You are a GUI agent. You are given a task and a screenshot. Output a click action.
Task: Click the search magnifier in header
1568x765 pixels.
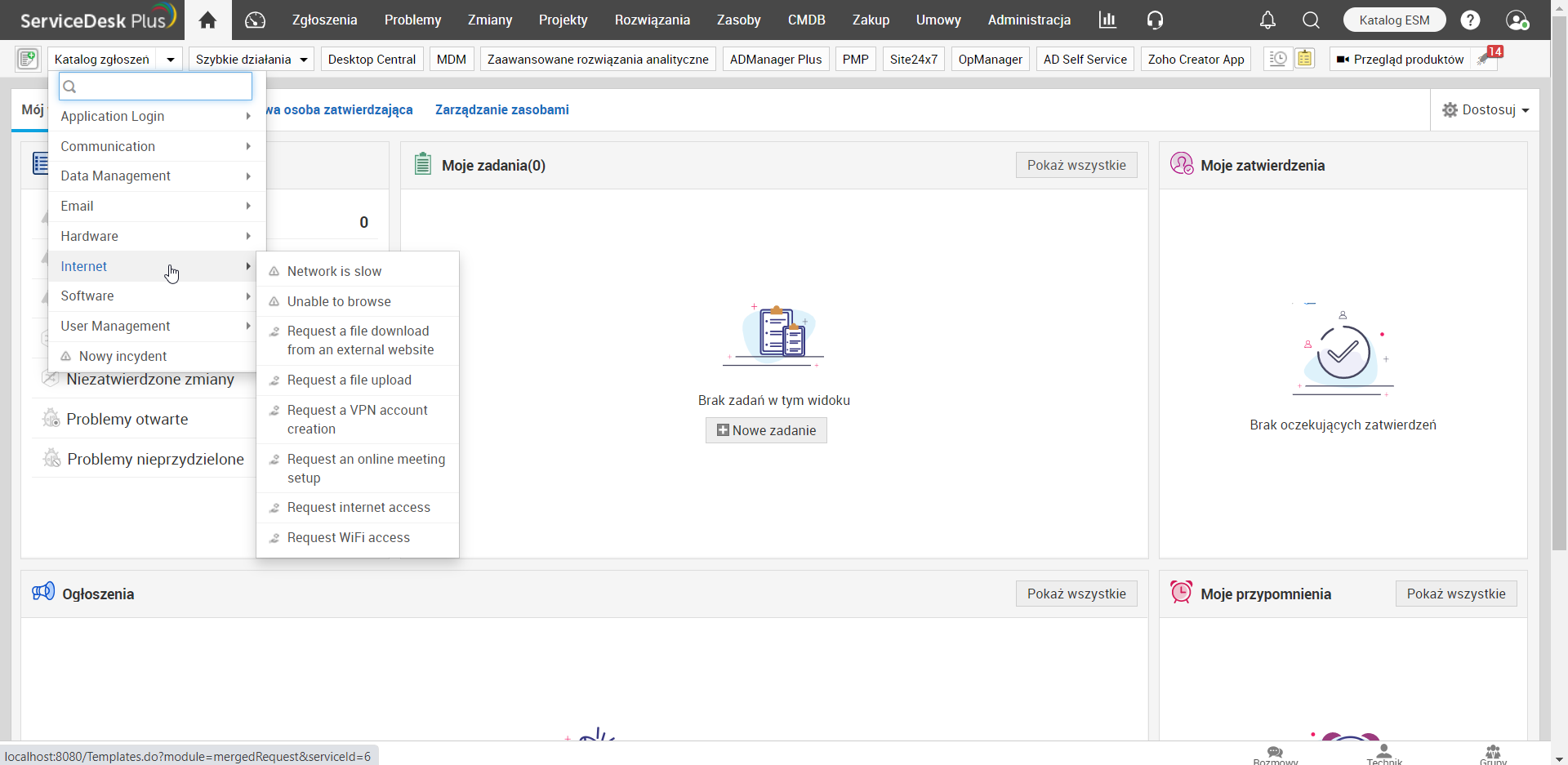coord(1311,20)
